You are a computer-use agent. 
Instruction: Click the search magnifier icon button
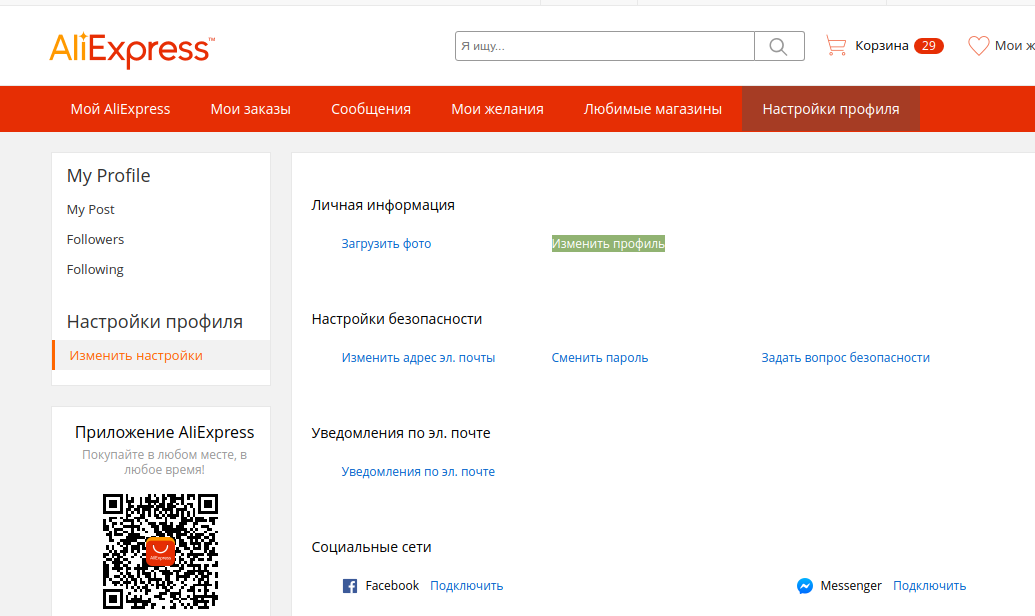pyautogui.click(x=779, y=46)
